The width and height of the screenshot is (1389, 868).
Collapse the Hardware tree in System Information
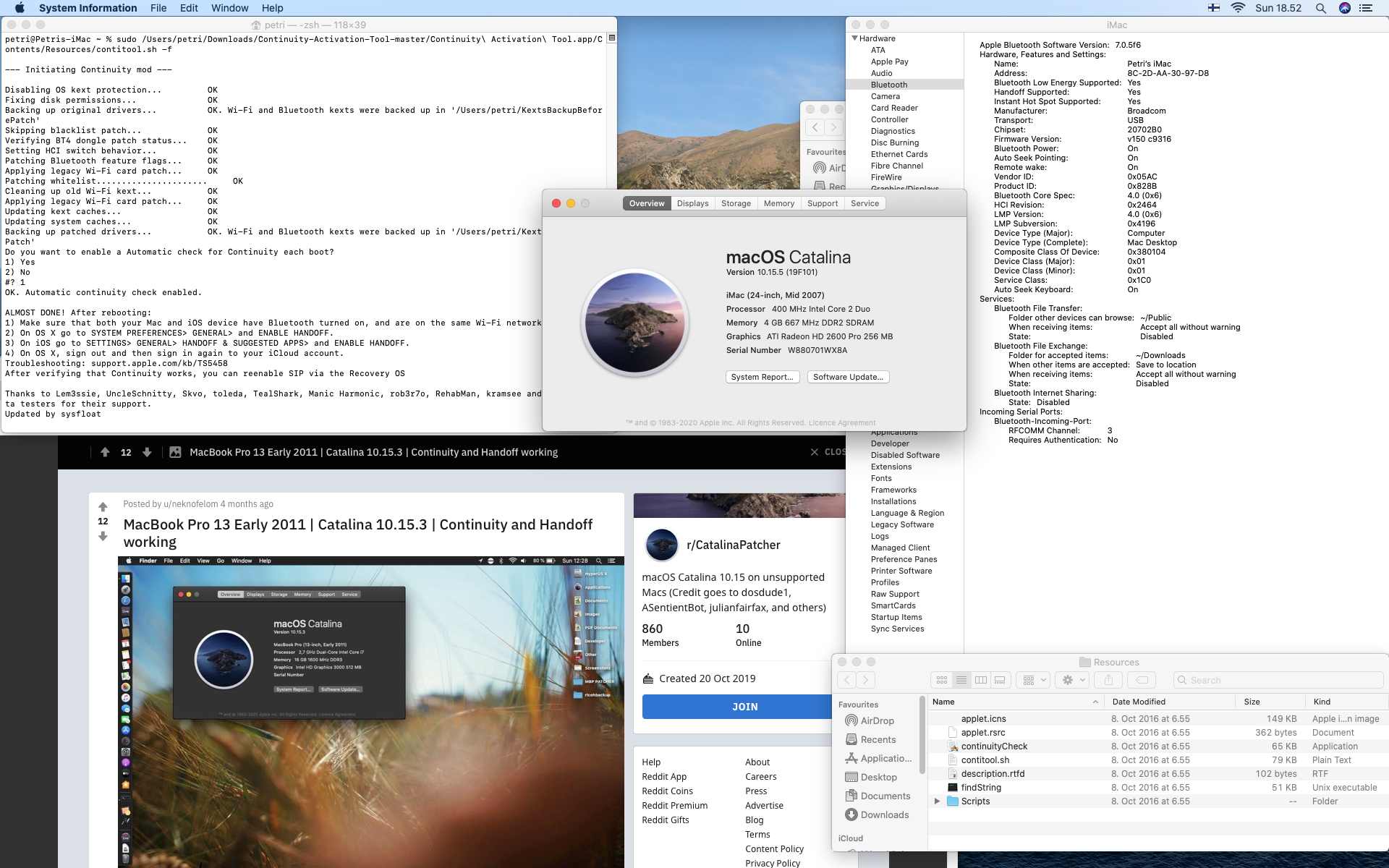tap(855, 38)
